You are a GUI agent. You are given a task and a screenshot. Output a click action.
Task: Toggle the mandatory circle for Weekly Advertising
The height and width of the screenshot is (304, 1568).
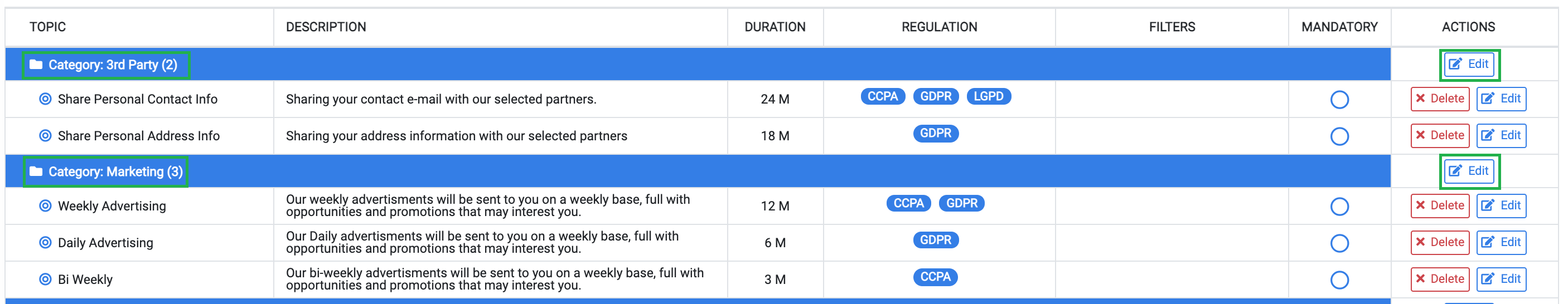tap(1339, 207)
